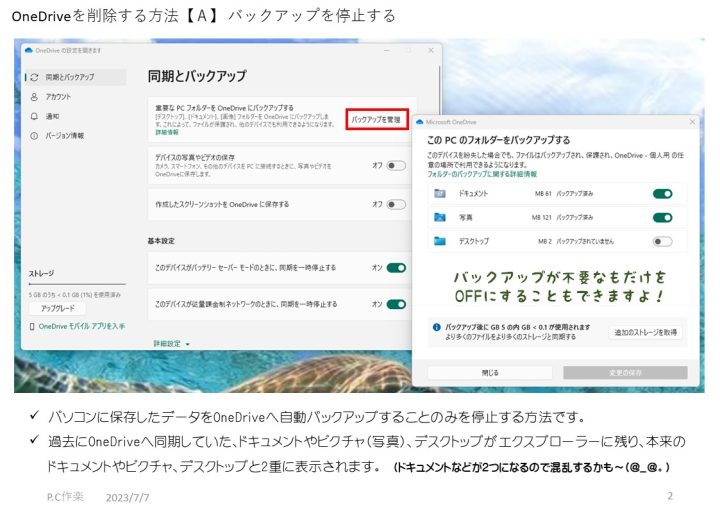Click the デスクトップ folder icon
This screenshot has height=509, width=720.
(440, 241)
